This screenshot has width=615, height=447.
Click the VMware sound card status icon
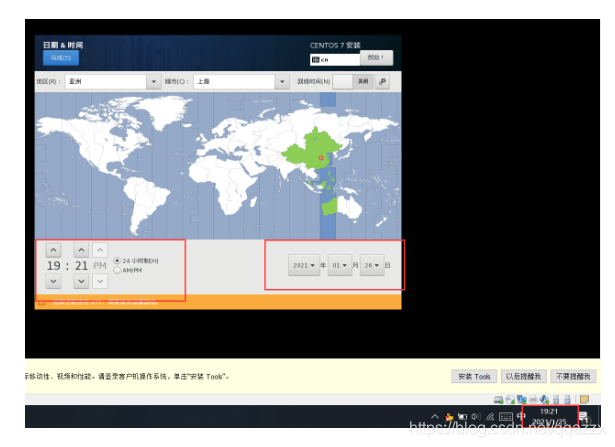tap(544, 400)
